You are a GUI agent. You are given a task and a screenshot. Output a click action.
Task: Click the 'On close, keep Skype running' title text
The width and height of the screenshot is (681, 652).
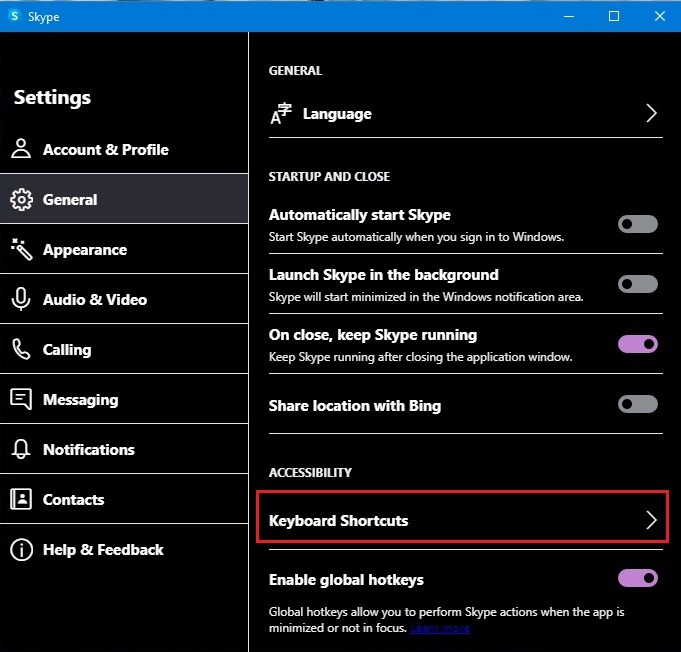373,335
